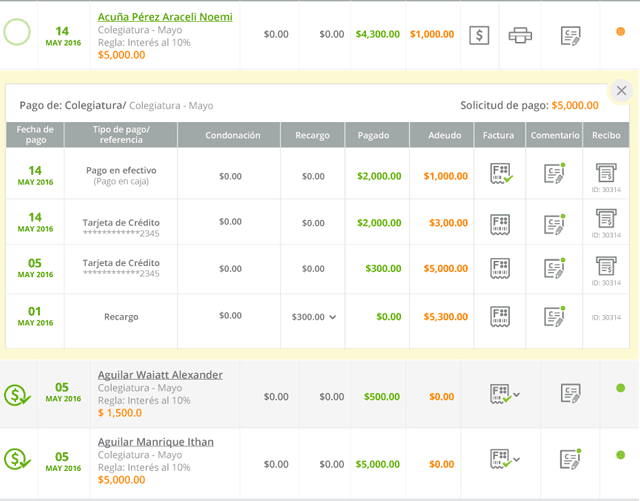Open receipt icon for 05 MAY $300.00 payment

tap(606, 266)
